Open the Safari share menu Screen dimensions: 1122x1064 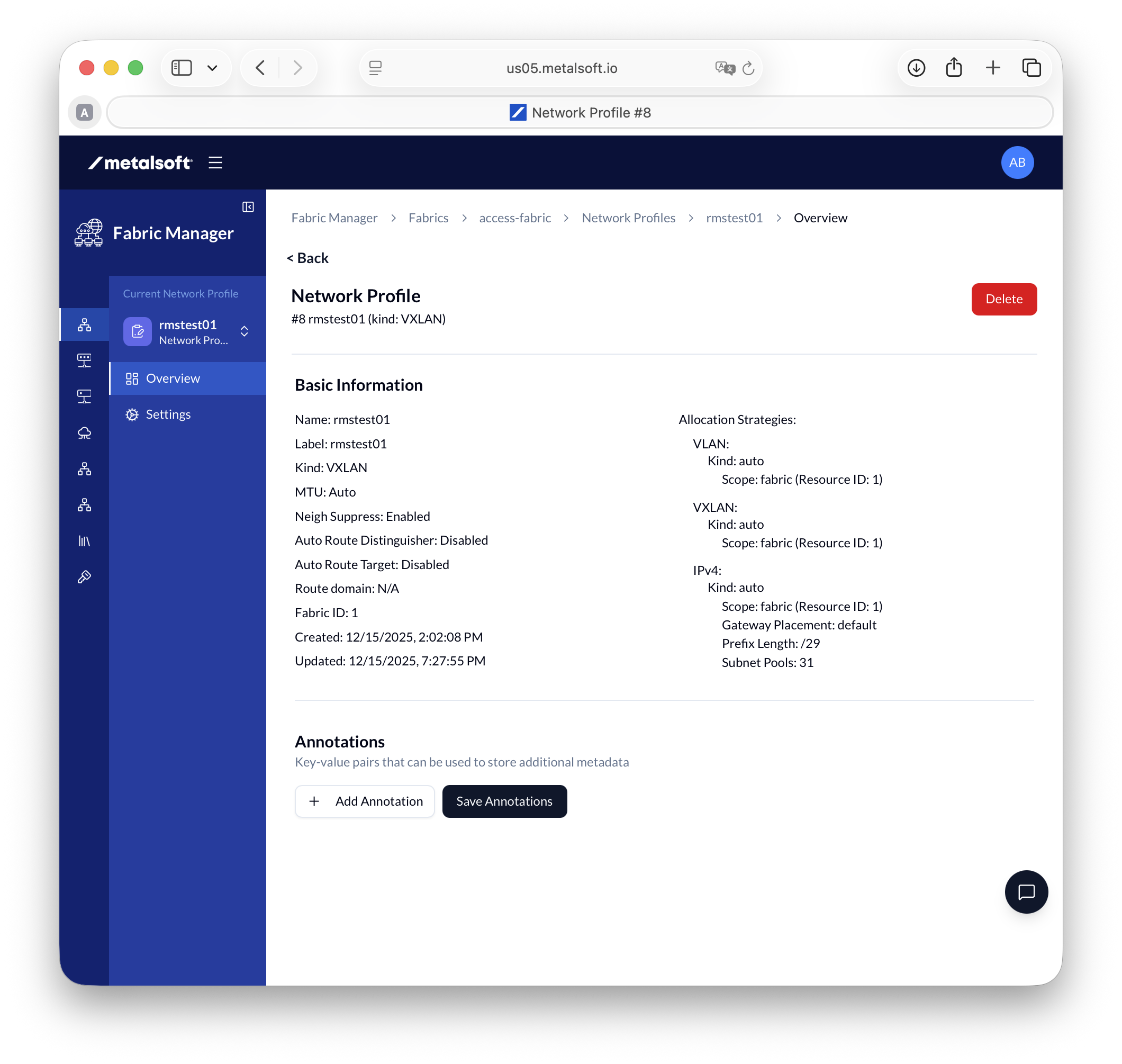[954, 67]
